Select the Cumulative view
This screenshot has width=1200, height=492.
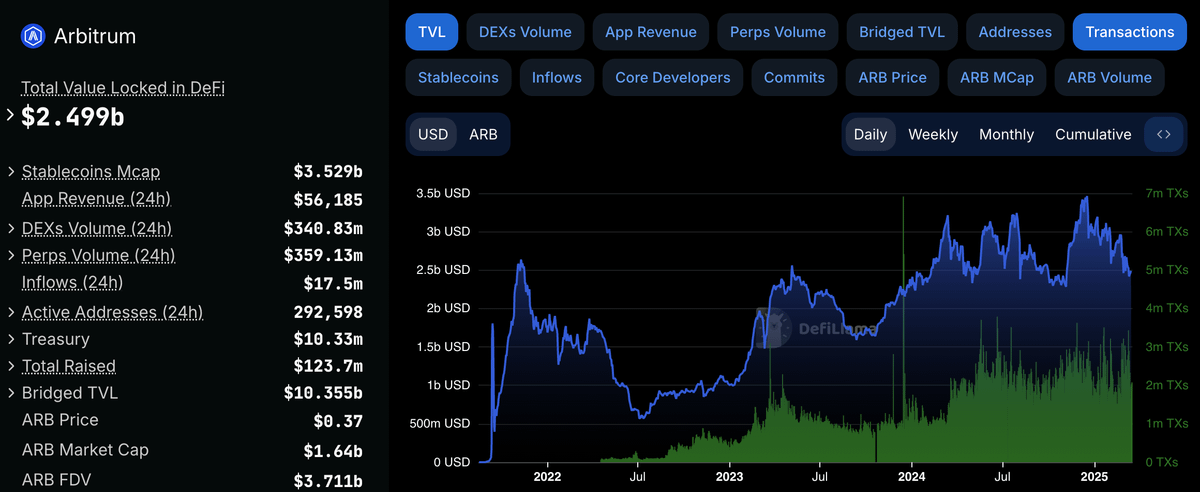tap(1093, 134)
